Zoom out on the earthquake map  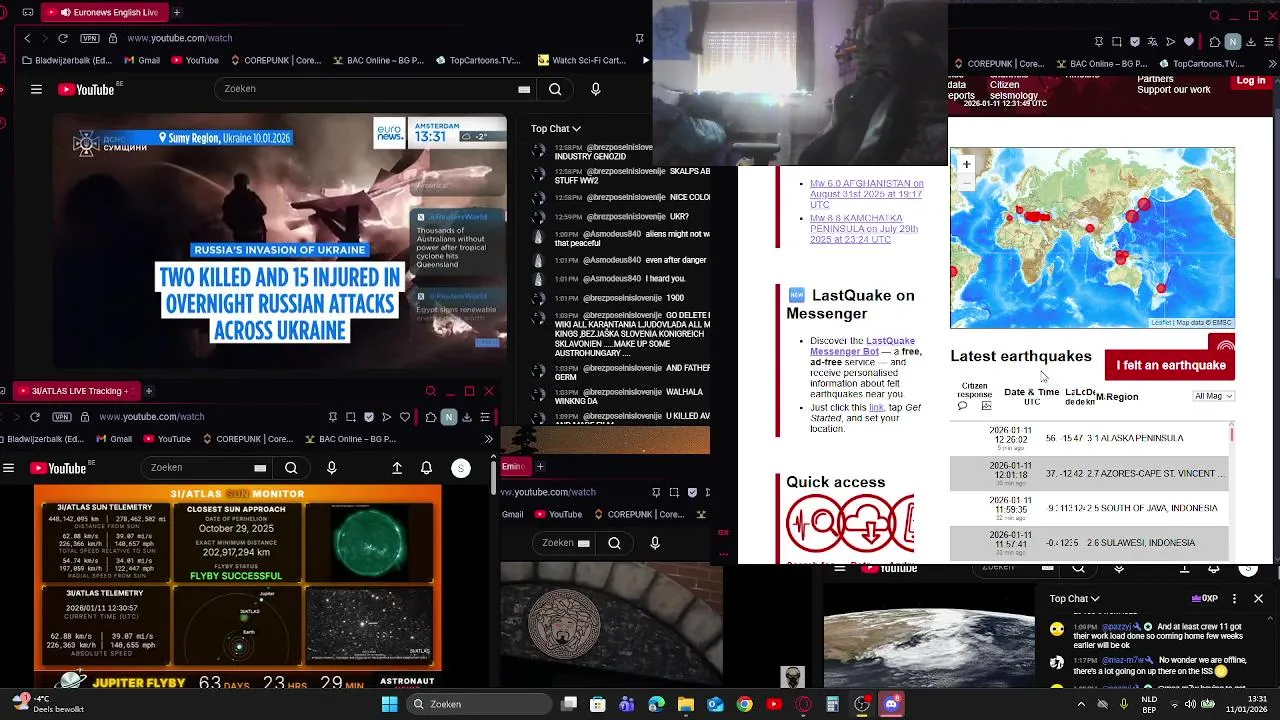(966, 181)
